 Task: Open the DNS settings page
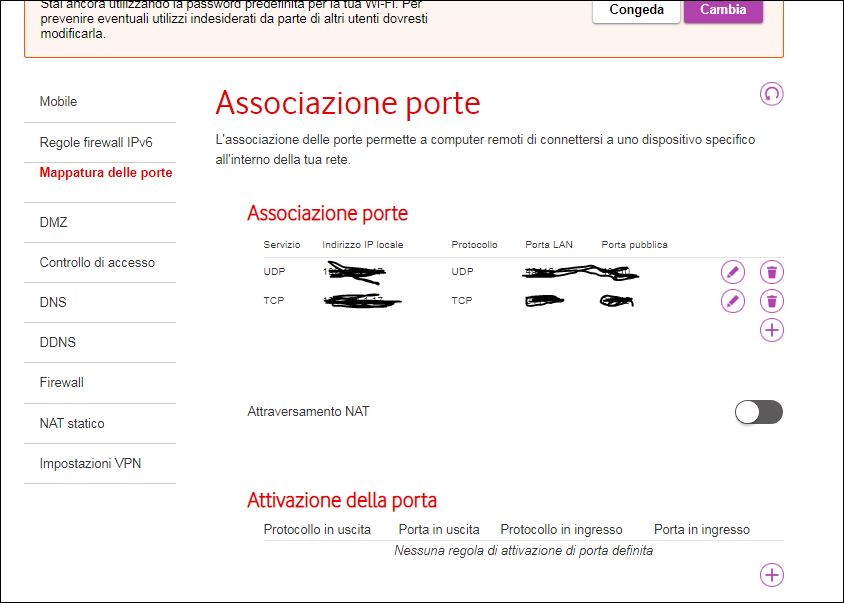(x=53, y=303)
